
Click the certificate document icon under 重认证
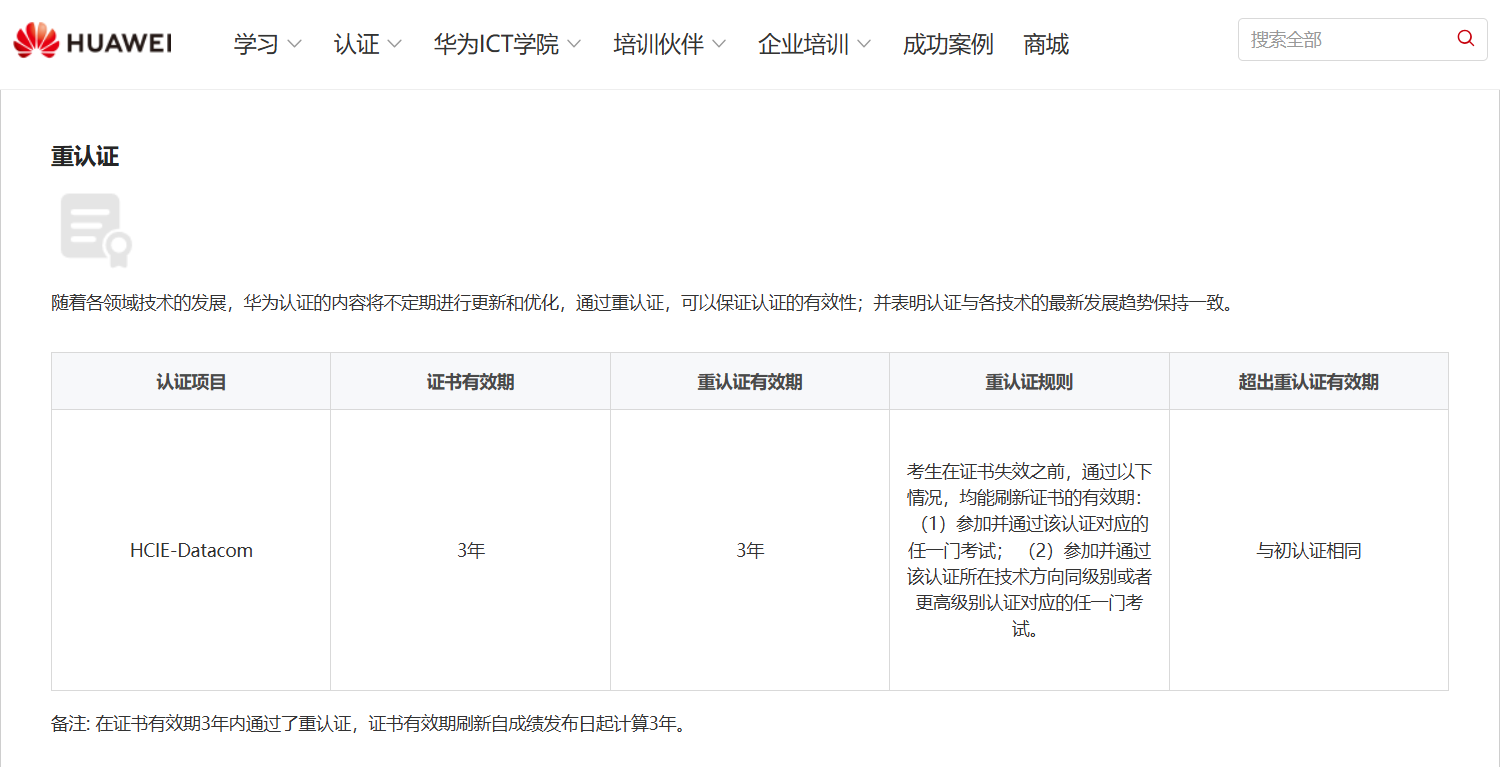[96, 231]
